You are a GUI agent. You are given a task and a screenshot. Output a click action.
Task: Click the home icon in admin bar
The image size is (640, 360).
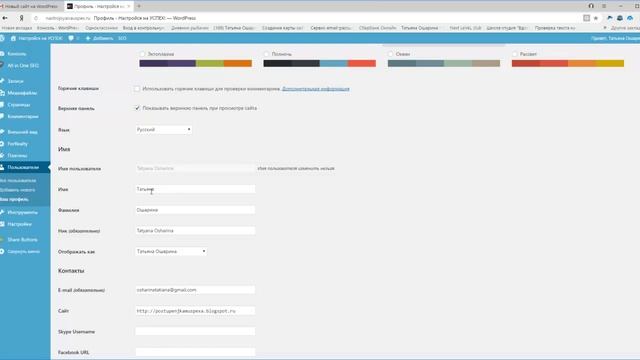13,38
